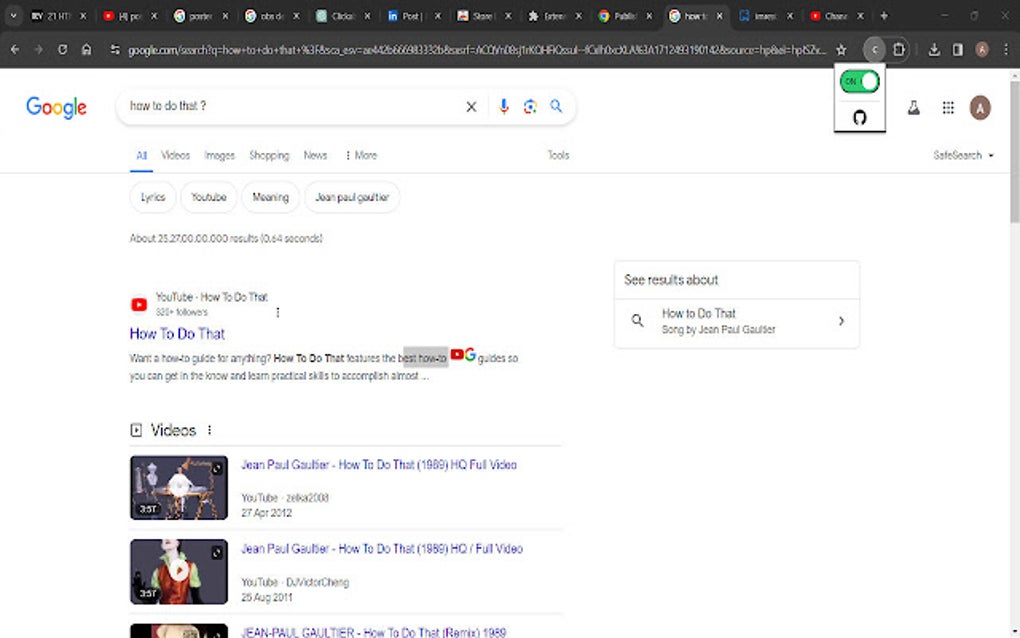Apply Youtube filter chip

[x=208, y=197]
